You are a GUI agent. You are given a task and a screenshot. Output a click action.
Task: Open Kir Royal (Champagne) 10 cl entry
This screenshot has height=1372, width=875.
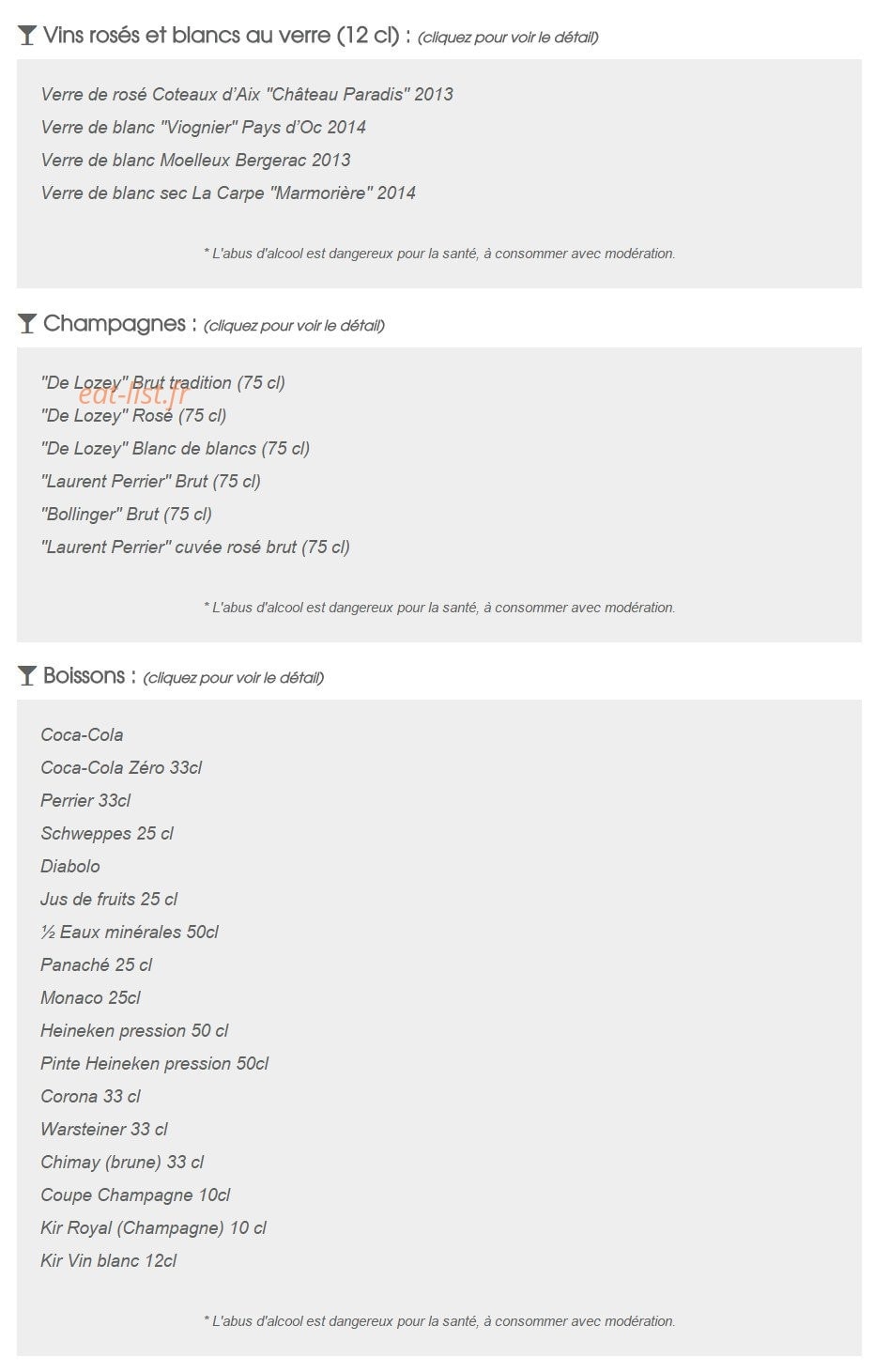point(153,1227)
